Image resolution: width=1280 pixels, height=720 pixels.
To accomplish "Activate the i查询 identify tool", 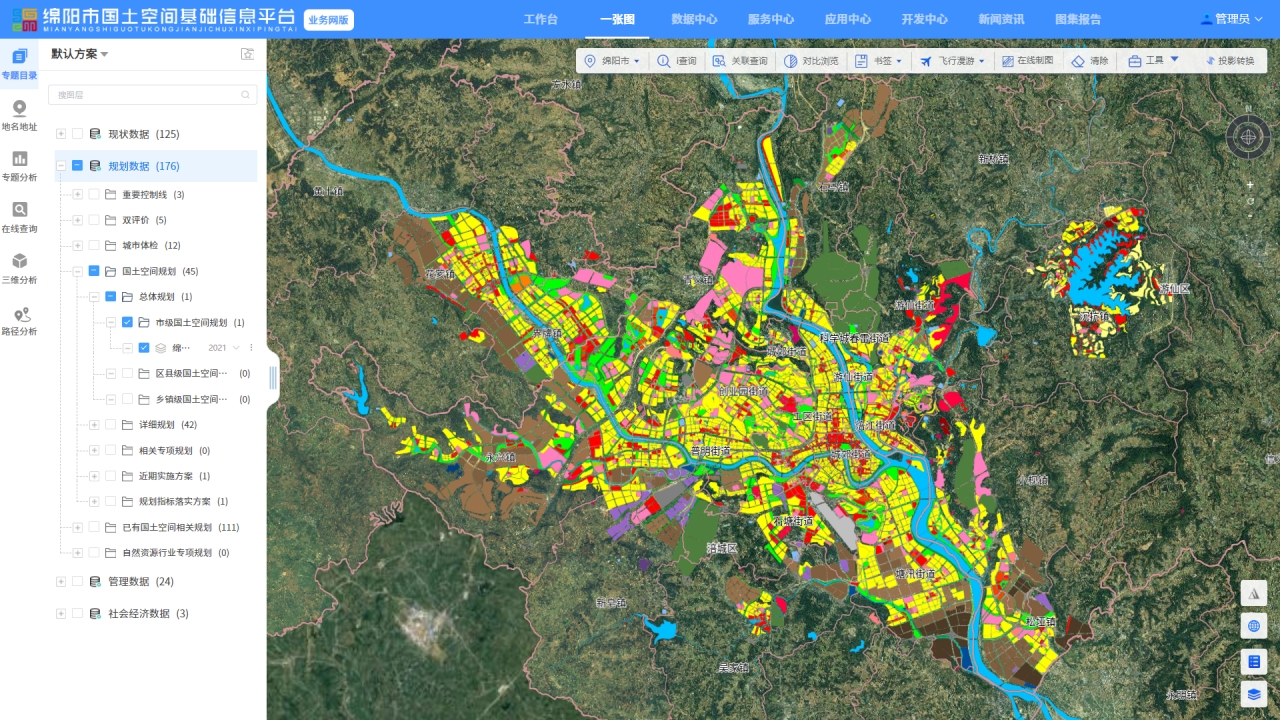I will click(677, 61).
